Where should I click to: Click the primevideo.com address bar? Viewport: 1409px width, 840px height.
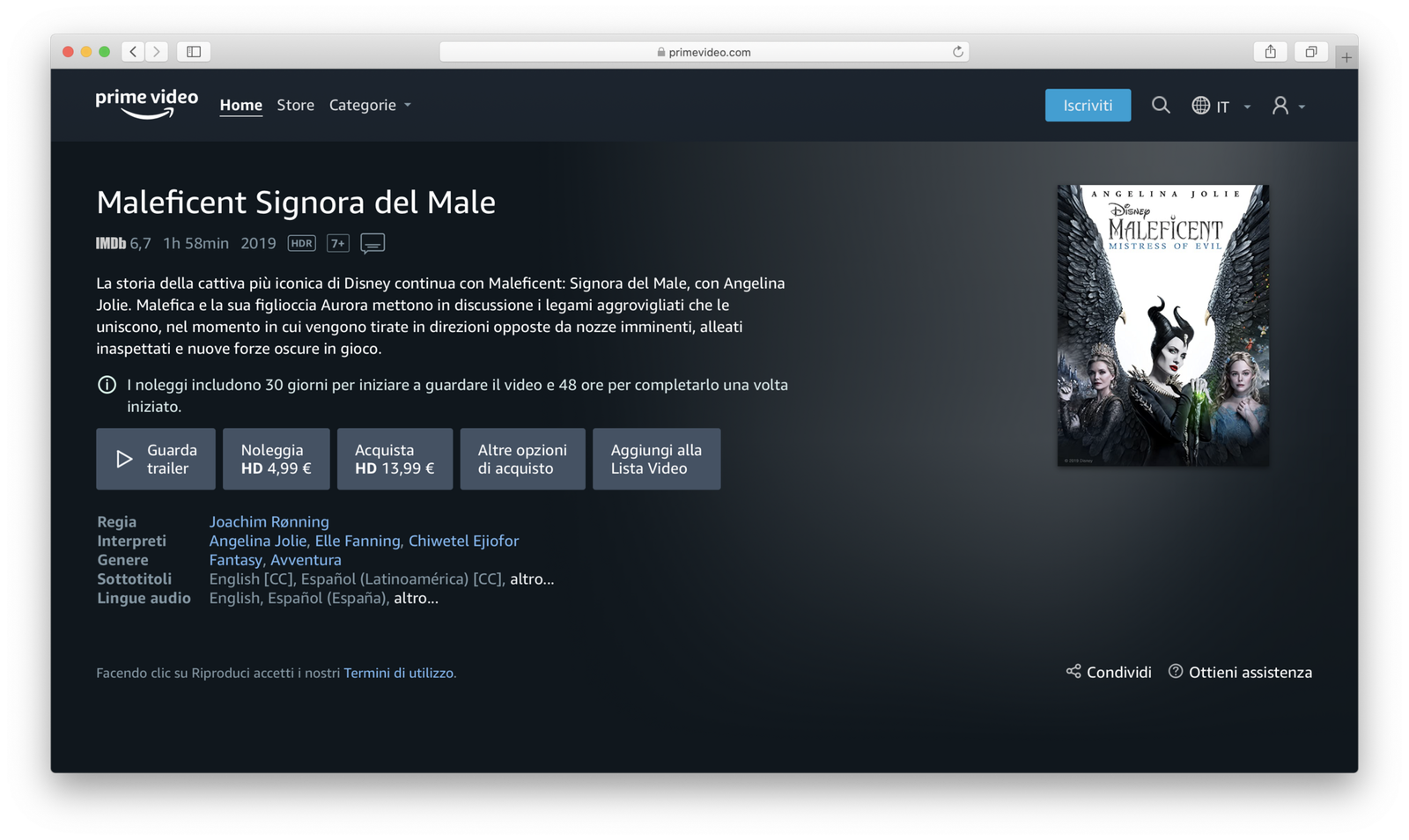704,52
